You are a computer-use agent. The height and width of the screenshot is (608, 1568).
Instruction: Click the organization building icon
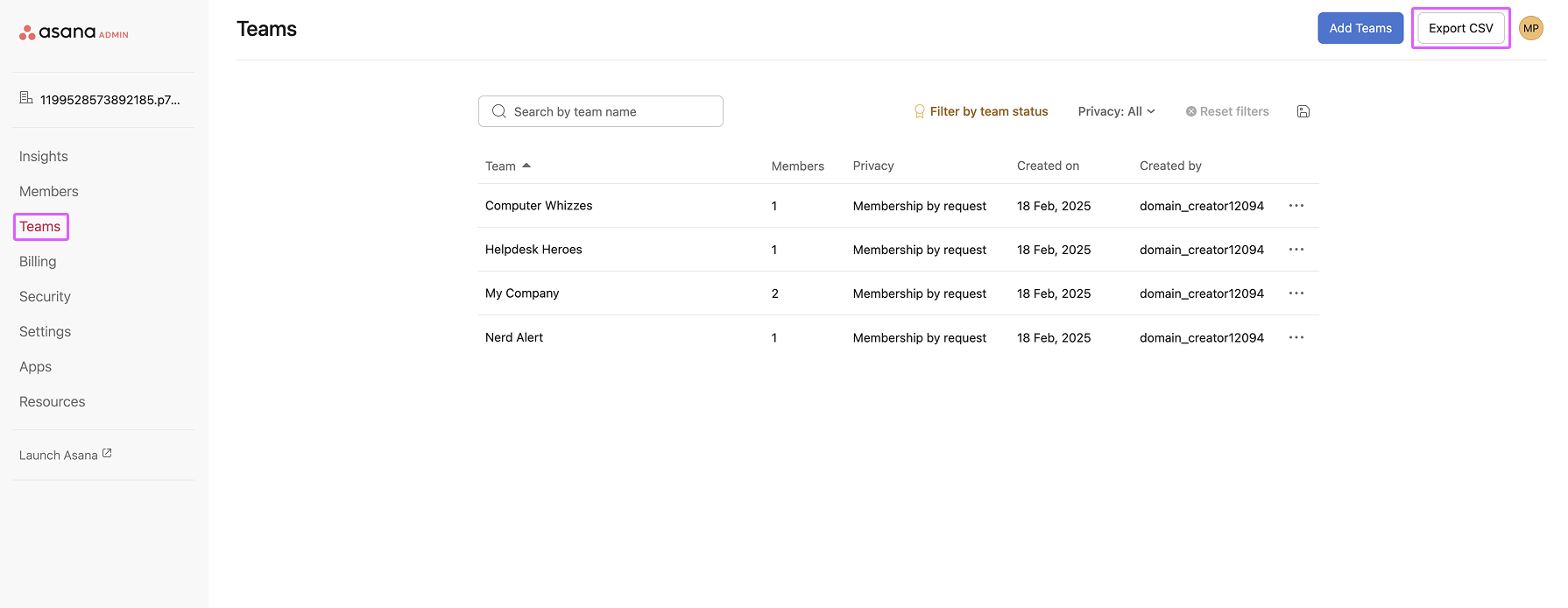click(x=26, y=98)
